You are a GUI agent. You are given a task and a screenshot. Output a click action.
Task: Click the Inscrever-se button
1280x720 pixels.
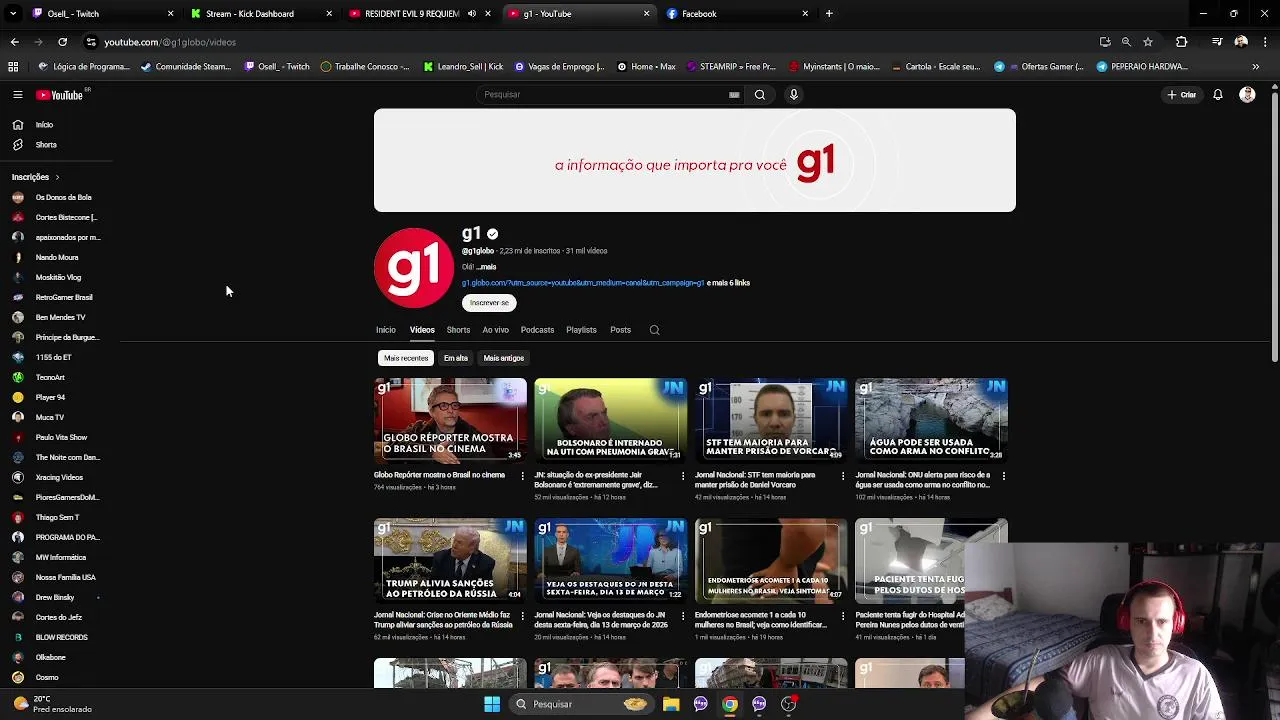489,303
